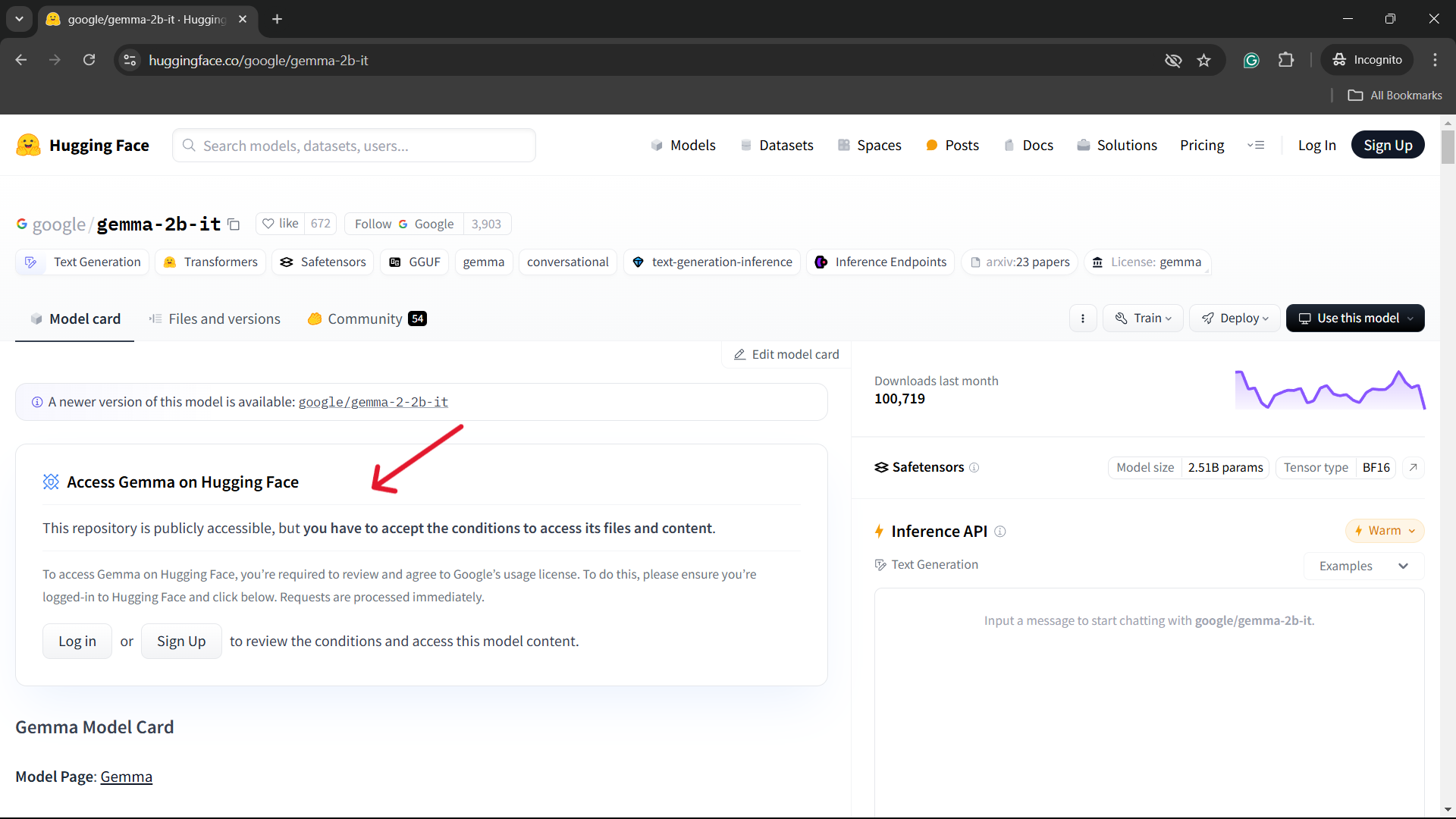Open the Safetensors details arrow icon
1456x819 pixels.
1414,467
